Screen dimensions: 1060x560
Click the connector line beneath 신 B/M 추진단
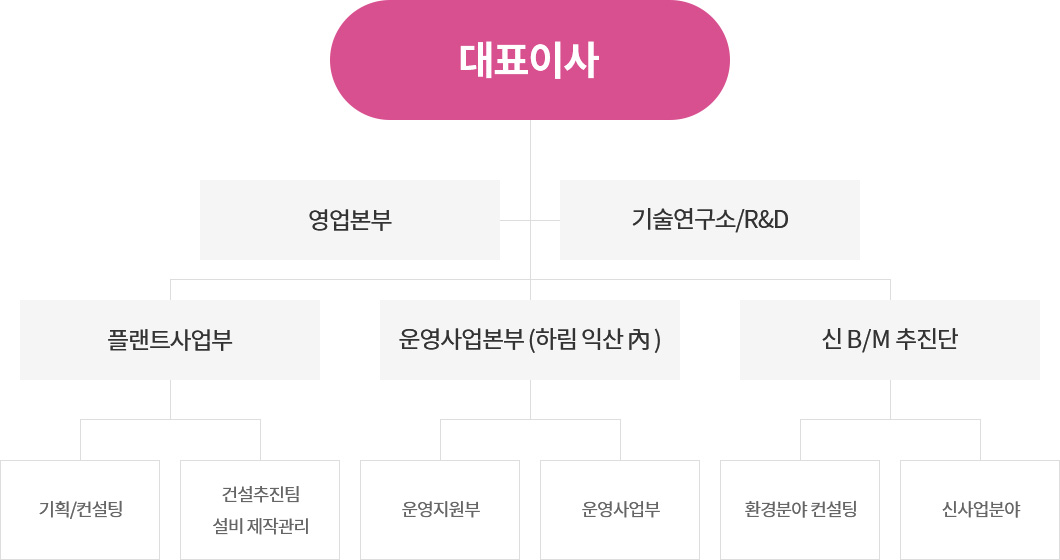pyautogui.click(x=890, y=399)
